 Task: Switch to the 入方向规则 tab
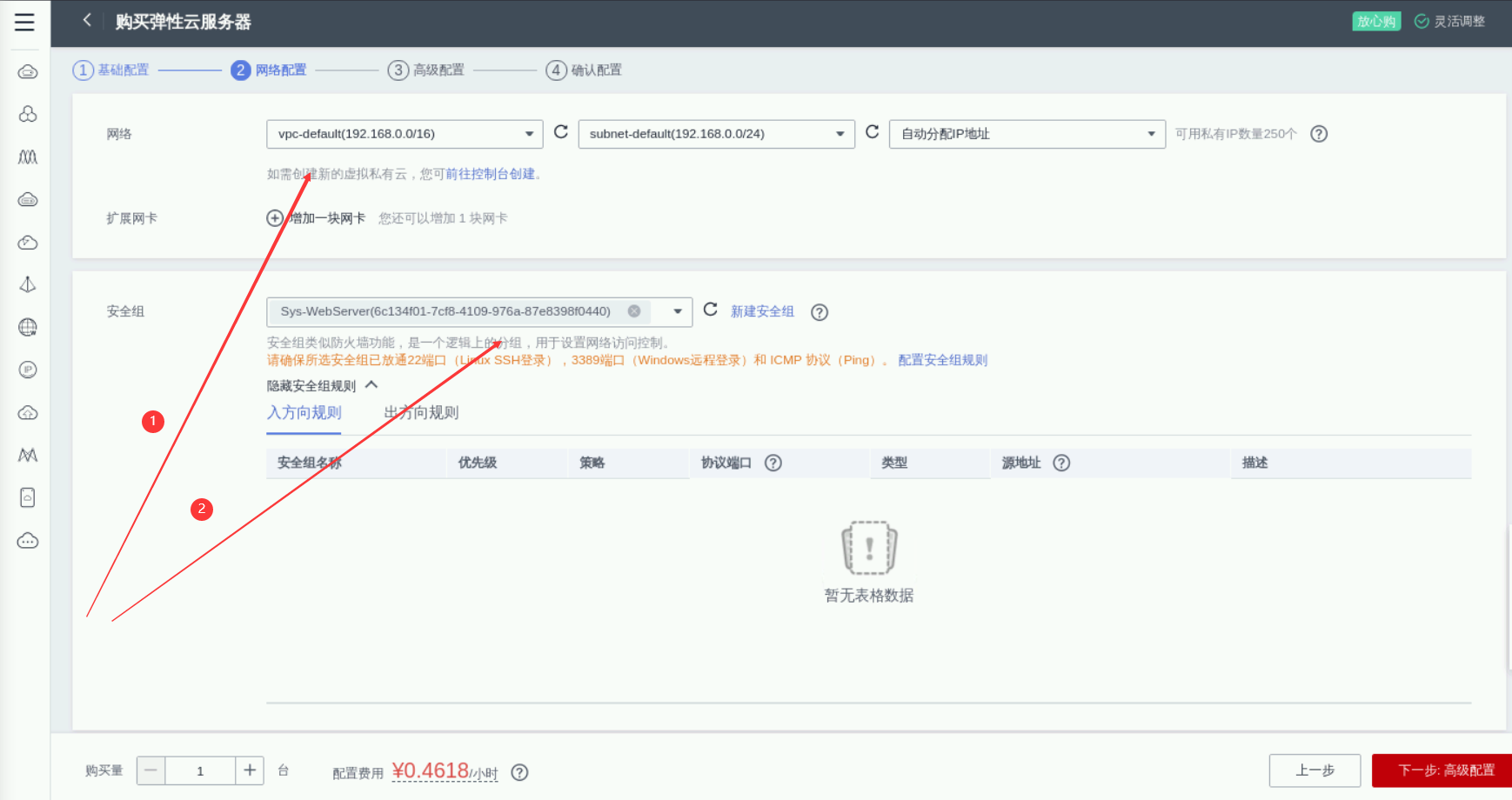[304, 413]
